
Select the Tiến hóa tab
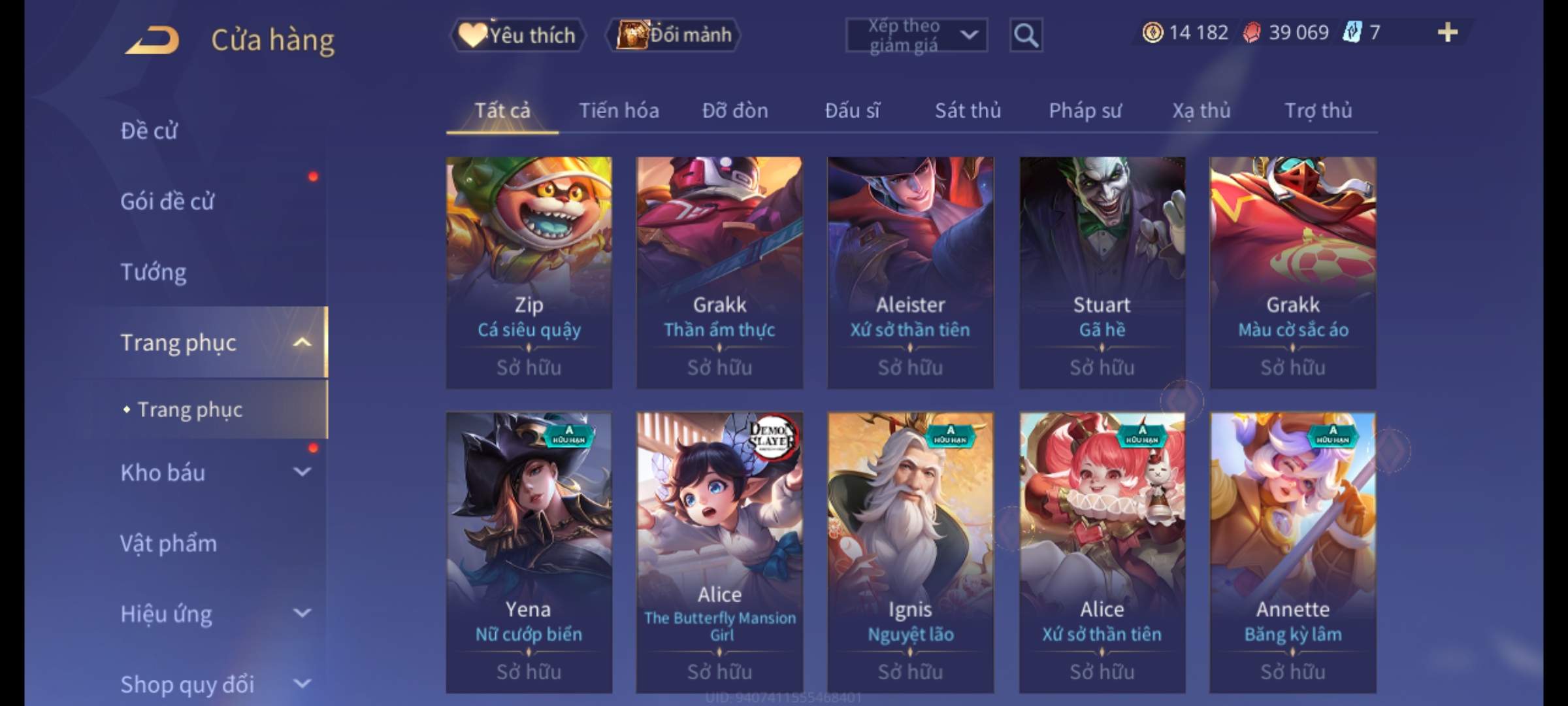pos(619,111)
